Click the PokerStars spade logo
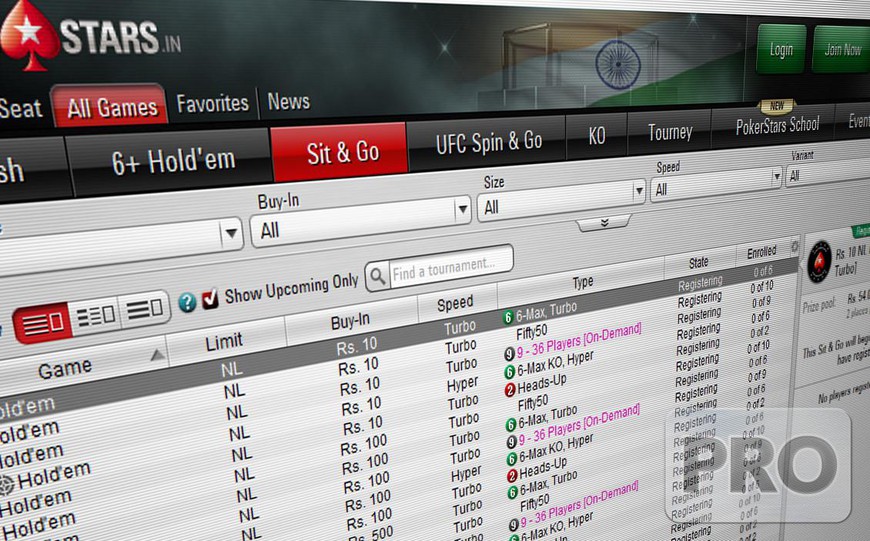 click(x=27, y=34)
